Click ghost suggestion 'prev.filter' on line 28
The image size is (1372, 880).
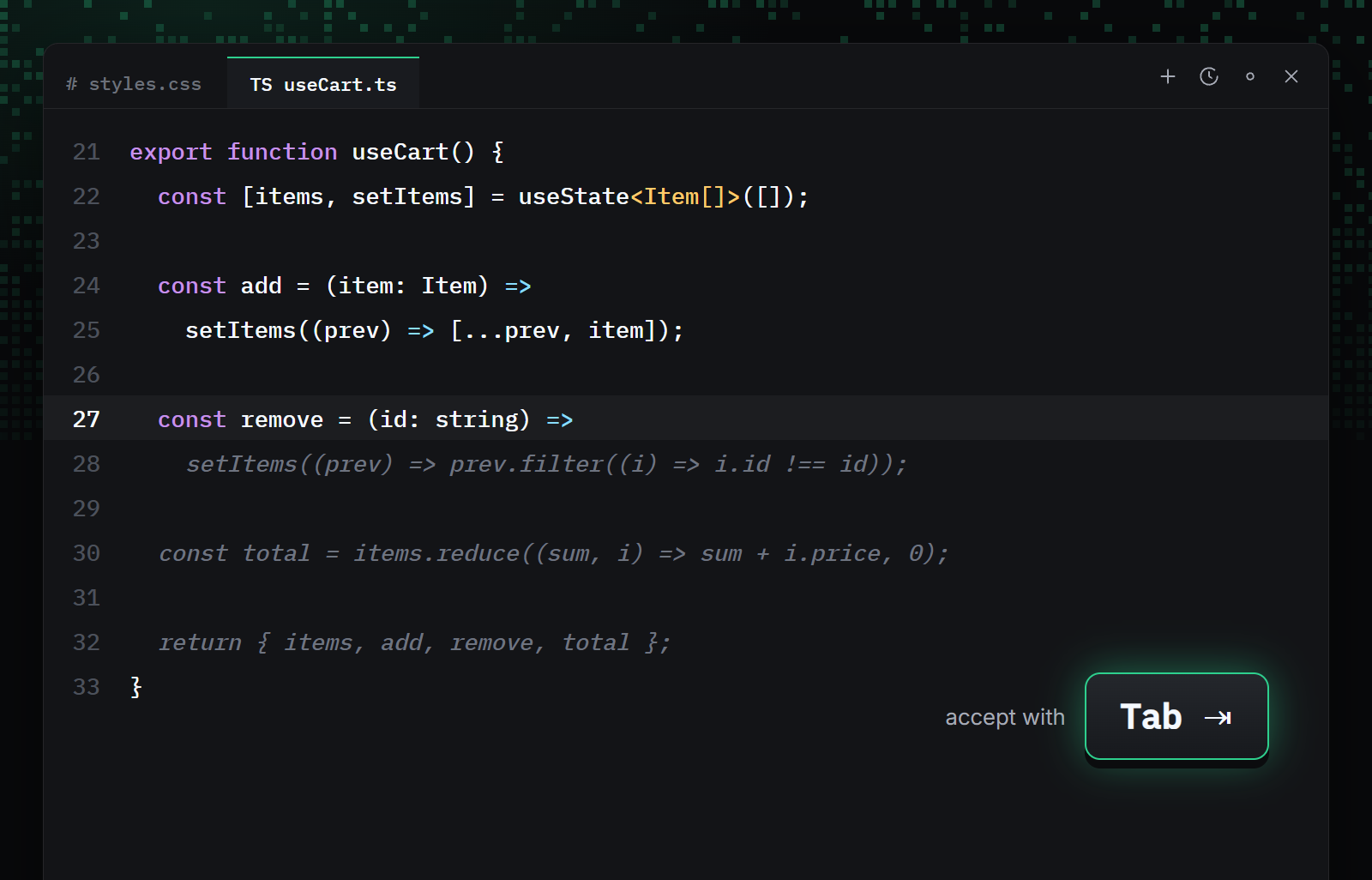(x=527, y=464)
